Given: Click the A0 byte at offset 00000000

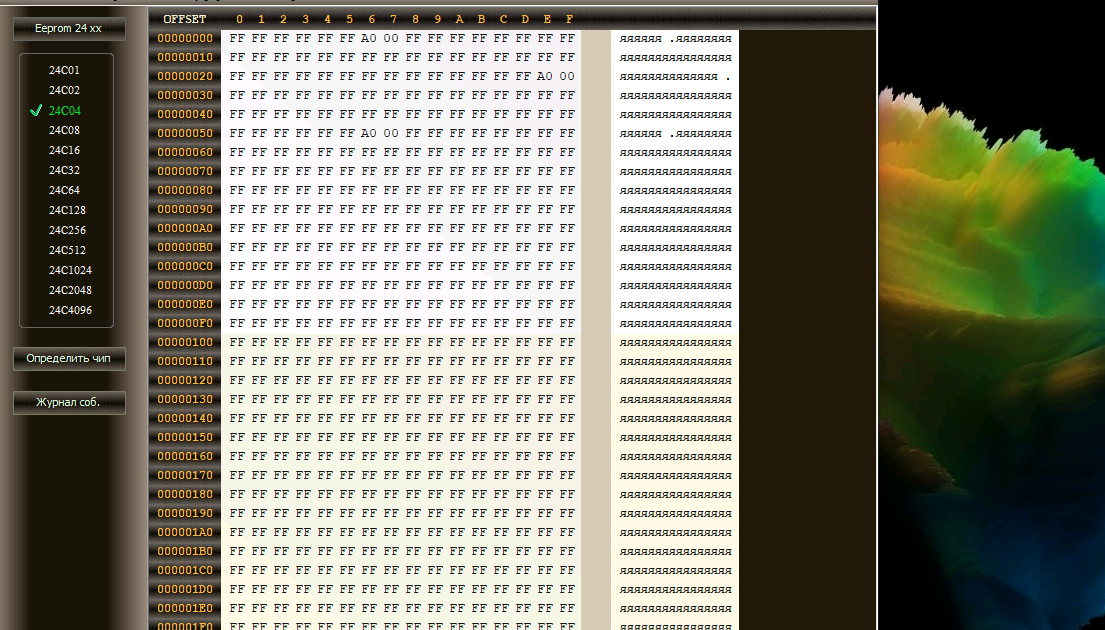Looking at the screenshot, I should (x=369, y=39).
